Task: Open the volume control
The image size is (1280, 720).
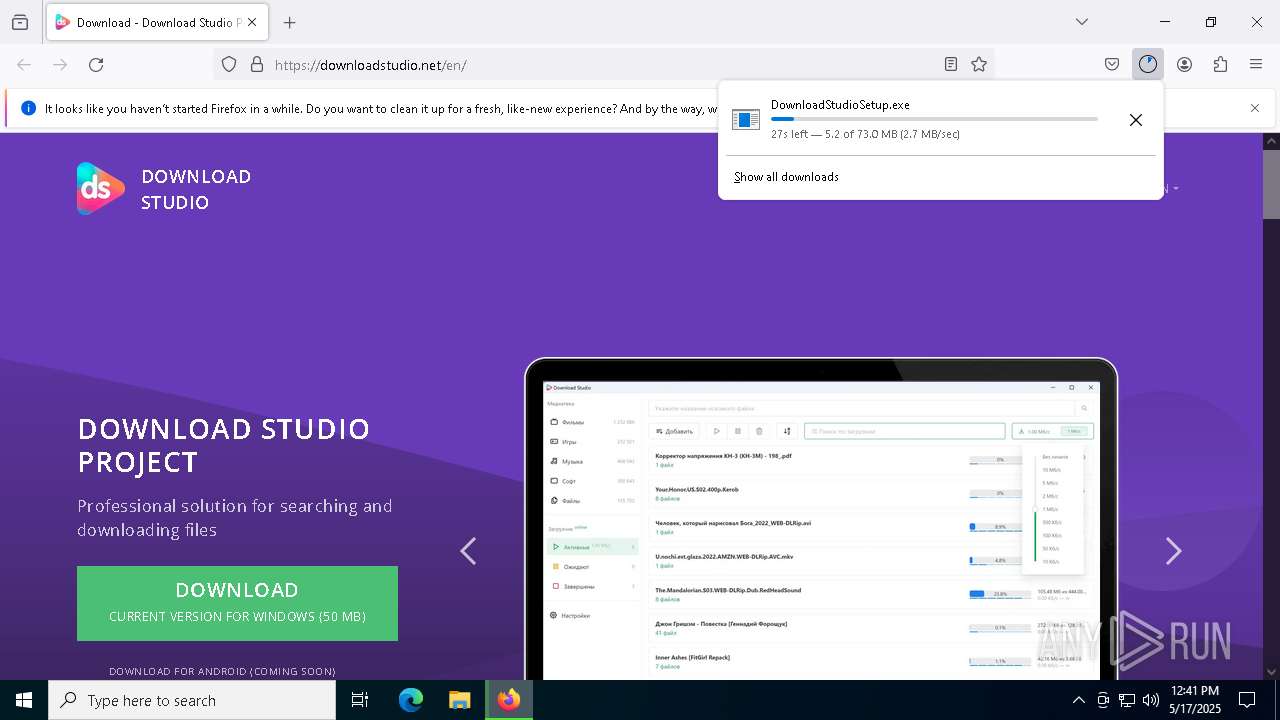Action: pyautogui.click(x=1151, y=700)
